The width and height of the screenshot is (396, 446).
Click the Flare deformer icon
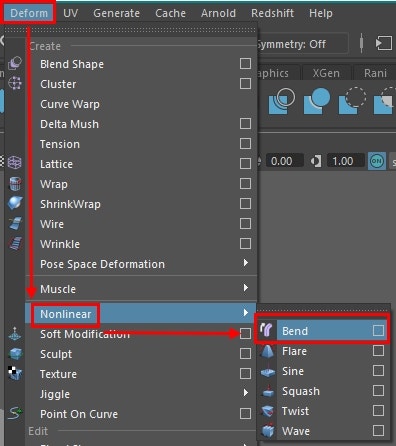(268, 351)
